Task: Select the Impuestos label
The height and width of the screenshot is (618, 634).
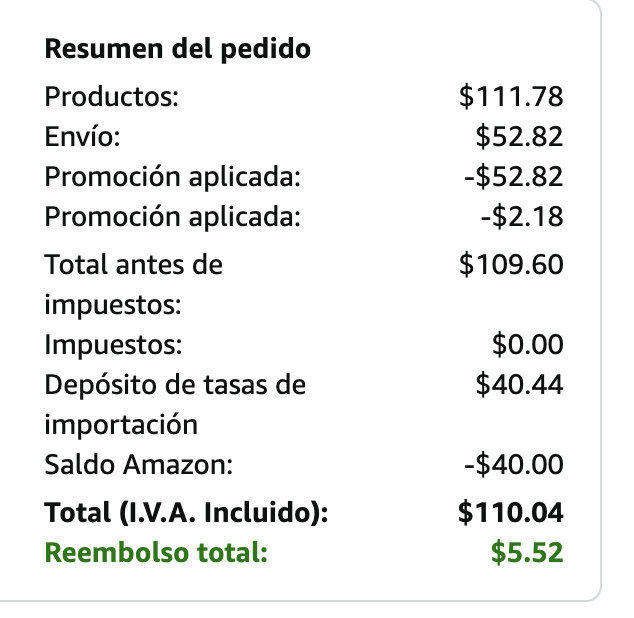Action: (x=113, y=345)
